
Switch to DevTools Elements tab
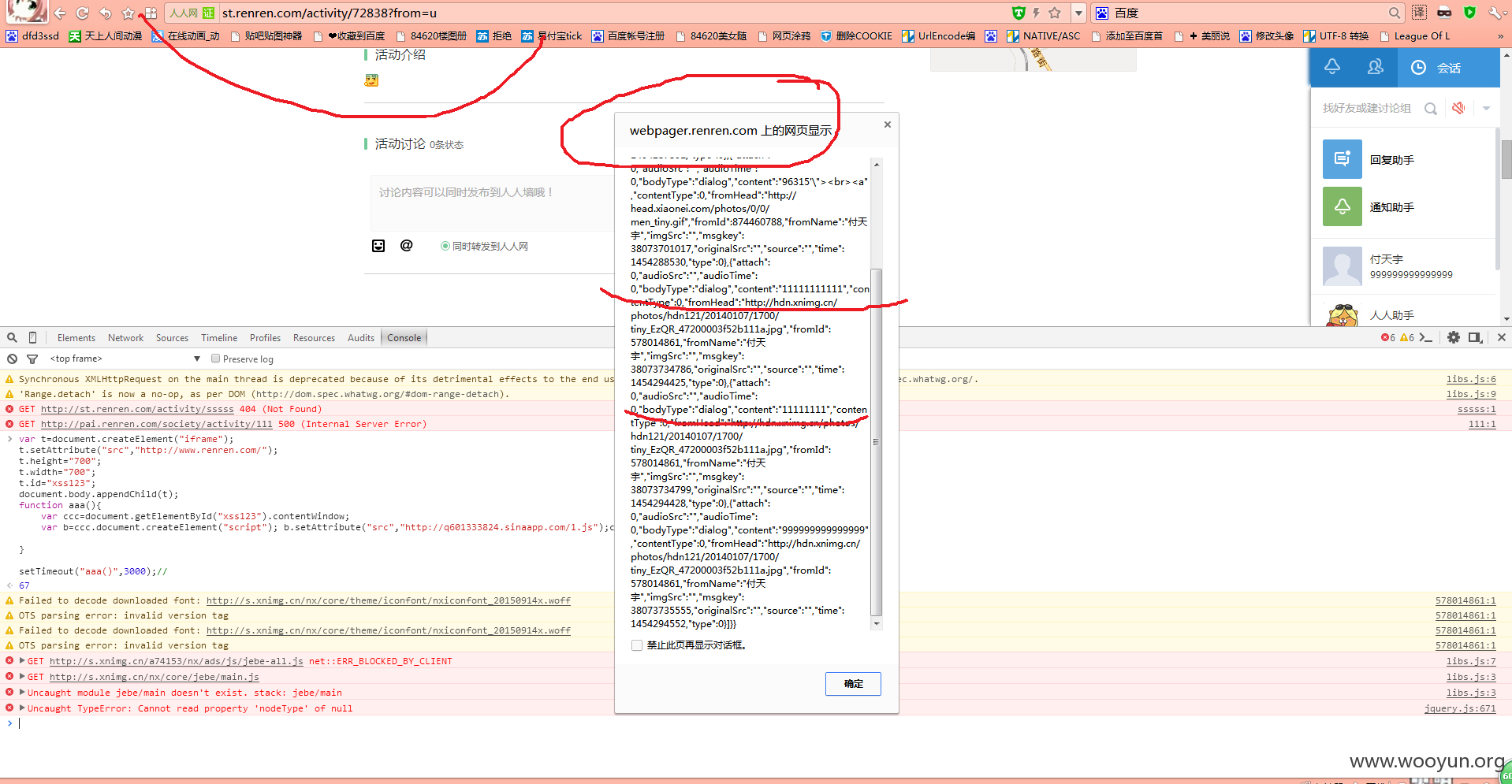[76, 338]
